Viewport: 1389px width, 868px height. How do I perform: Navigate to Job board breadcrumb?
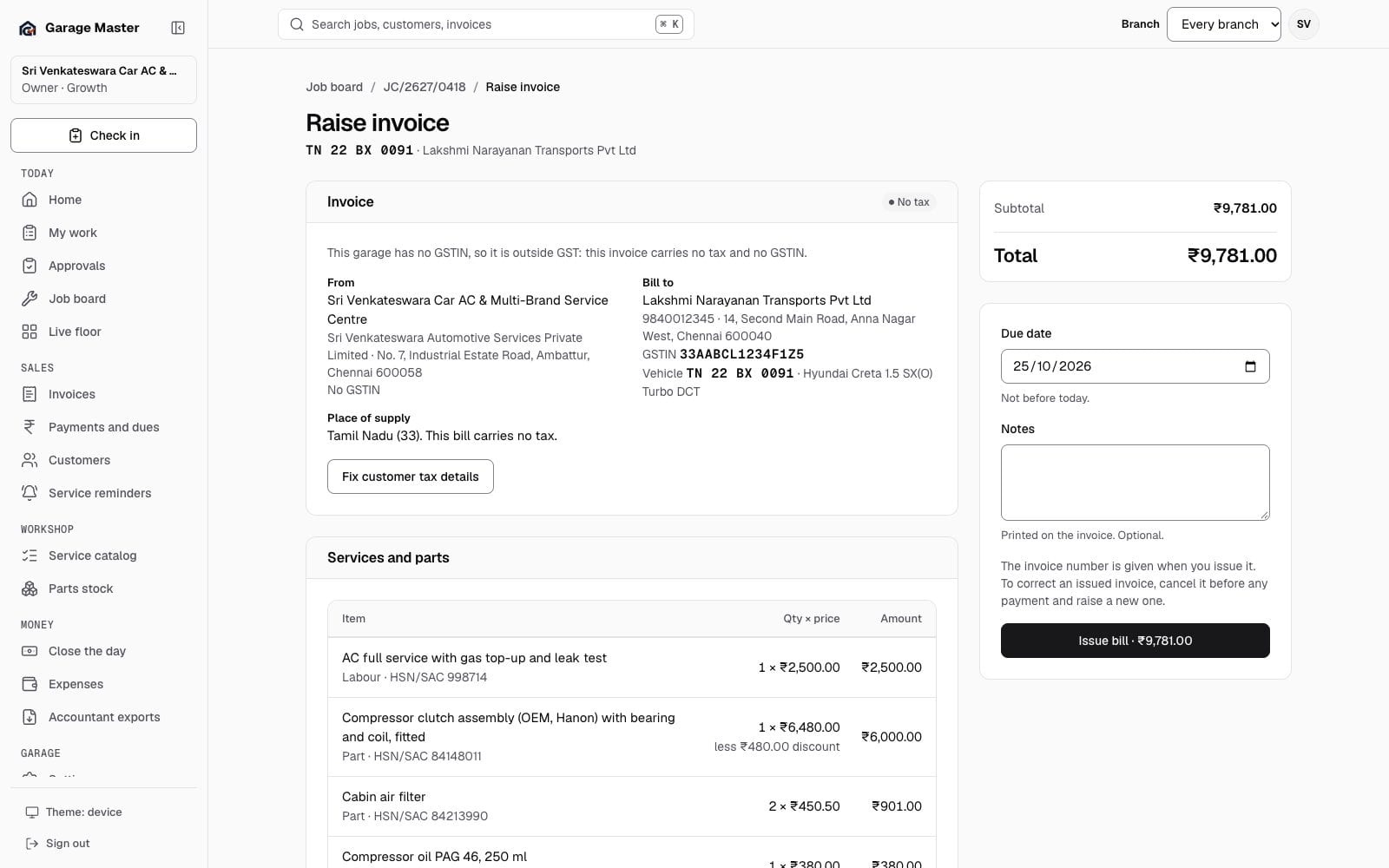point(334,87)
